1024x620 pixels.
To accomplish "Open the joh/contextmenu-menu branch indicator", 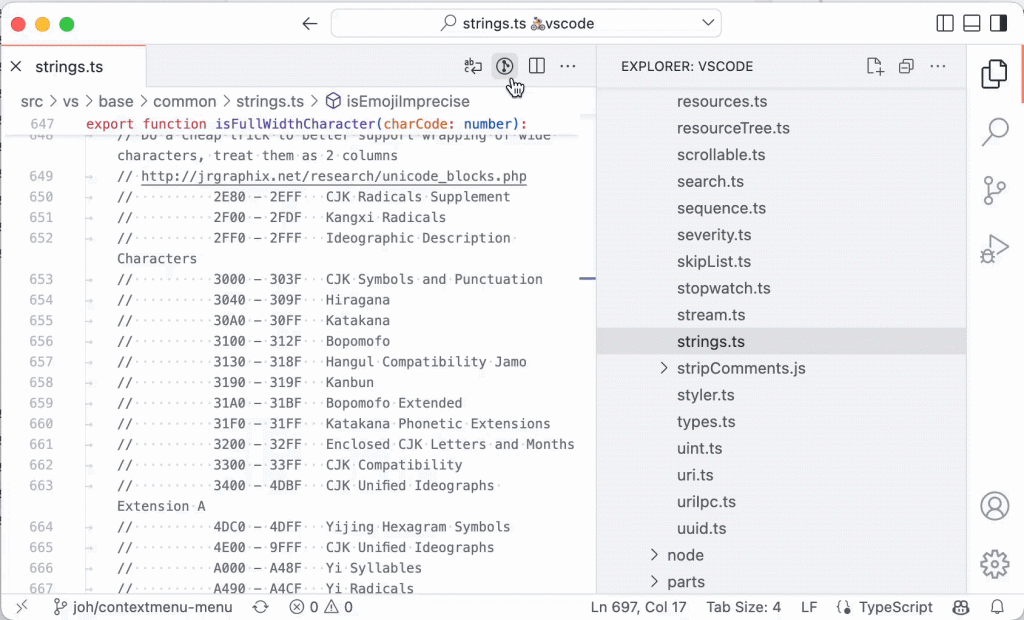I will 142,607.
